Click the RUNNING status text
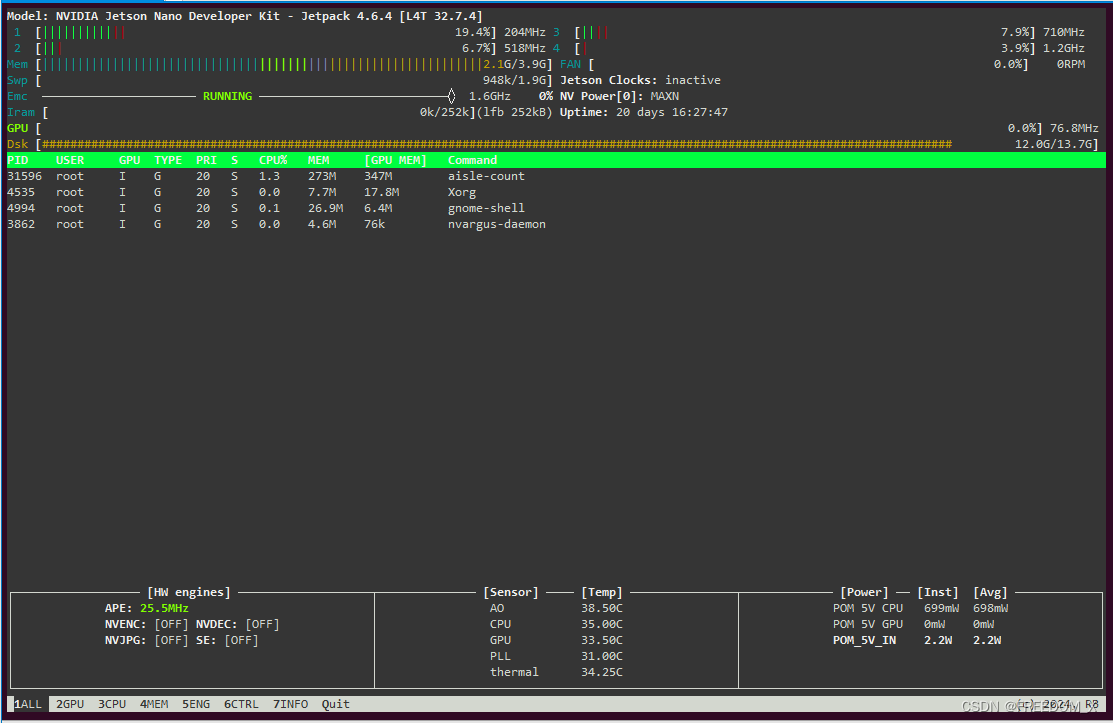The width and height of the screenshot is (1113, 723). 227,96
